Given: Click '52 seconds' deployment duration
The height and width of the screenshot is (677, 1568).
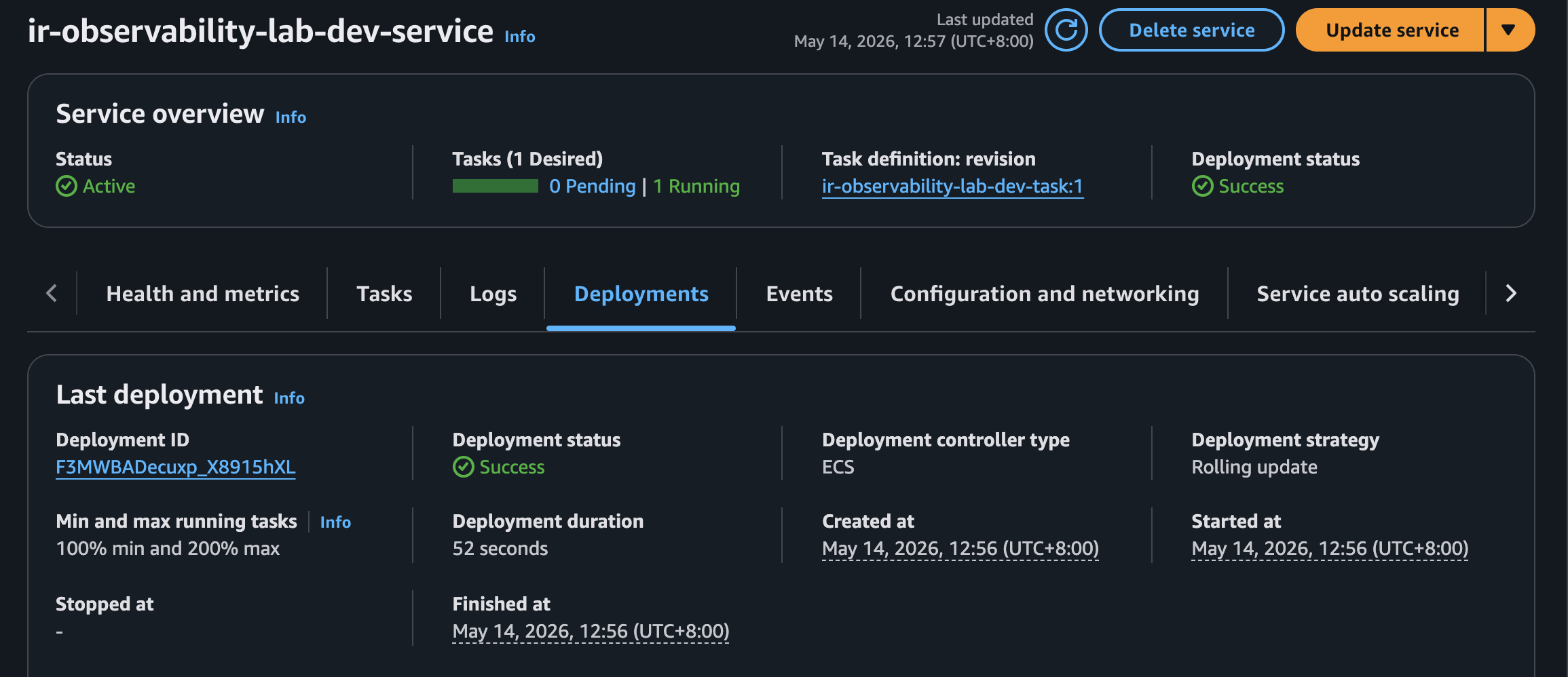Looking at the screenshot, I should click(500, 549).
